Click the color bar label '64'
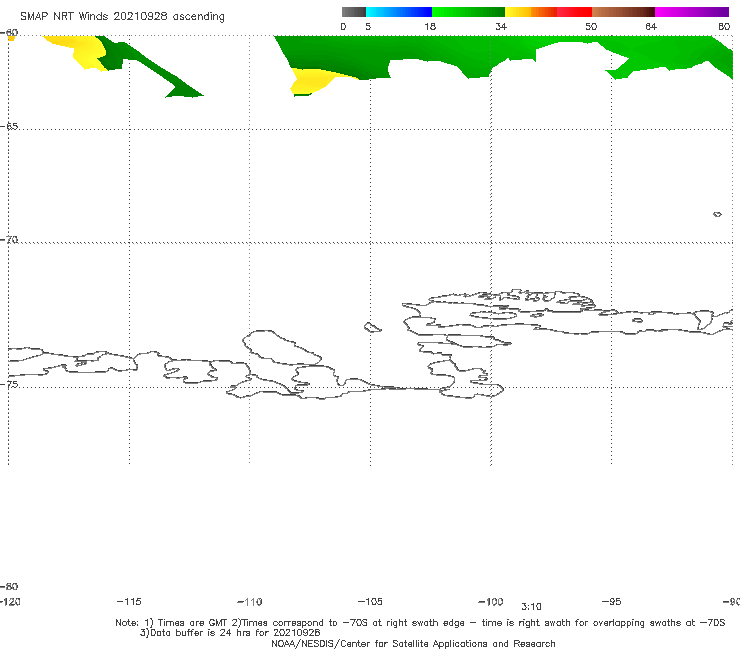The image size is (740, 650). click(651, 26)
